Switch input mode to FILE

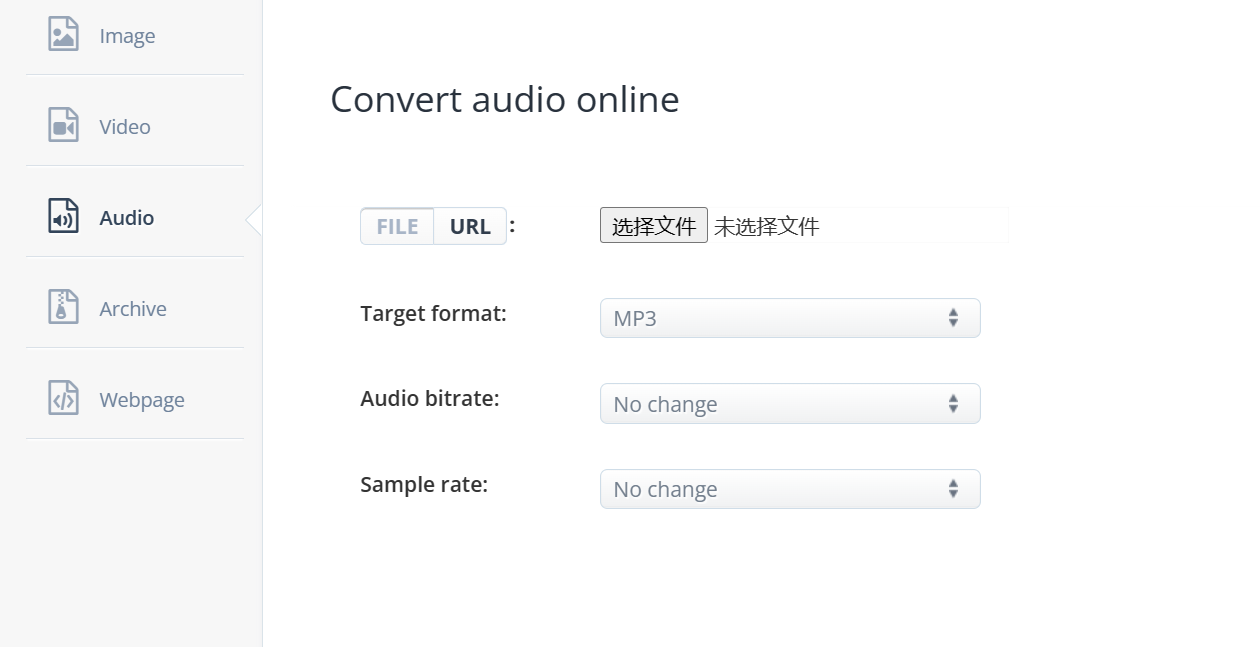(397, 226)
